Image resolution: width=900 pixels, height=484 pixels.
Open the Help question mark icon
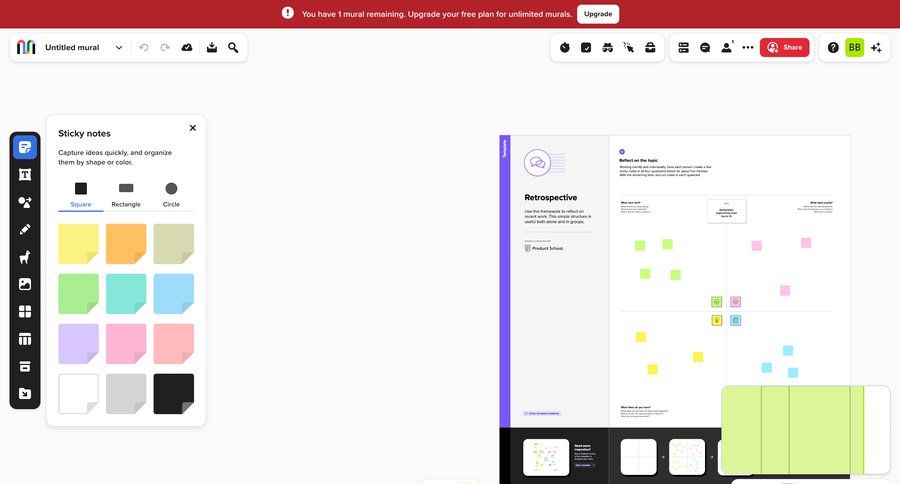click(x=833, y=47)
